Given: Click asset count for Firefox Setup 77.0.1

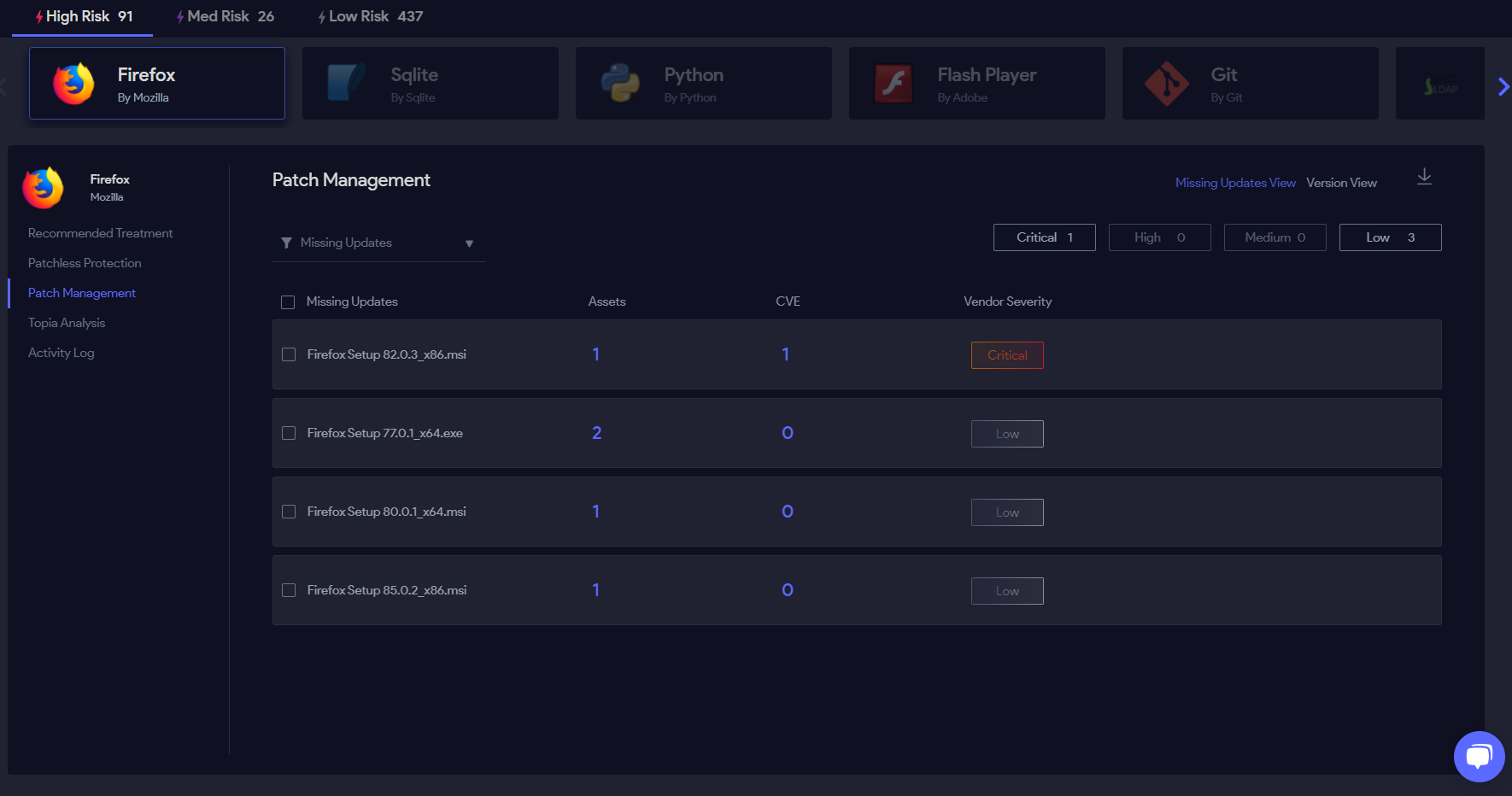Looking at the screenshot, I should 596,433.
